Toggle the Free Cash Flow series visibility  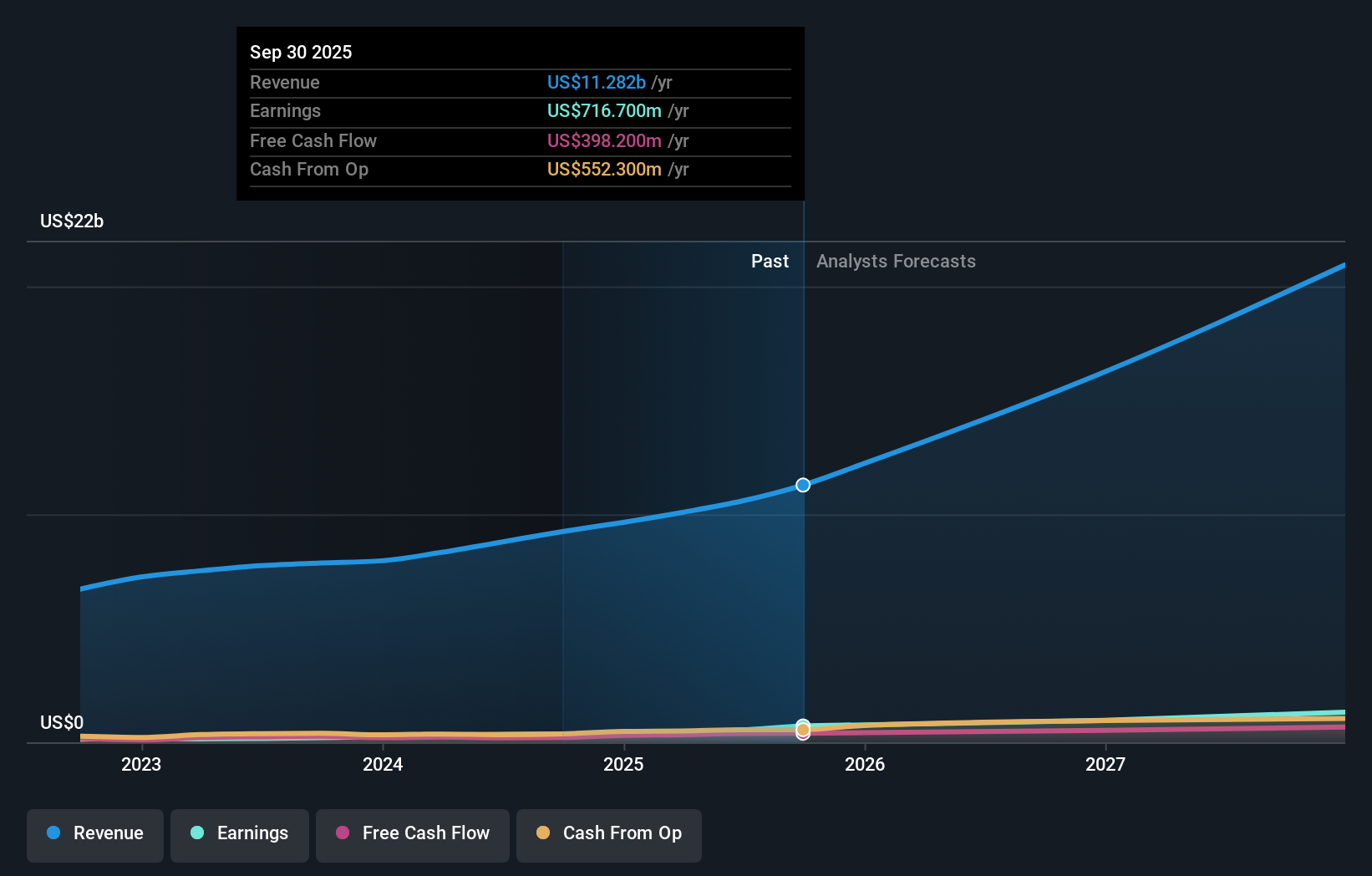coord(412,835)
